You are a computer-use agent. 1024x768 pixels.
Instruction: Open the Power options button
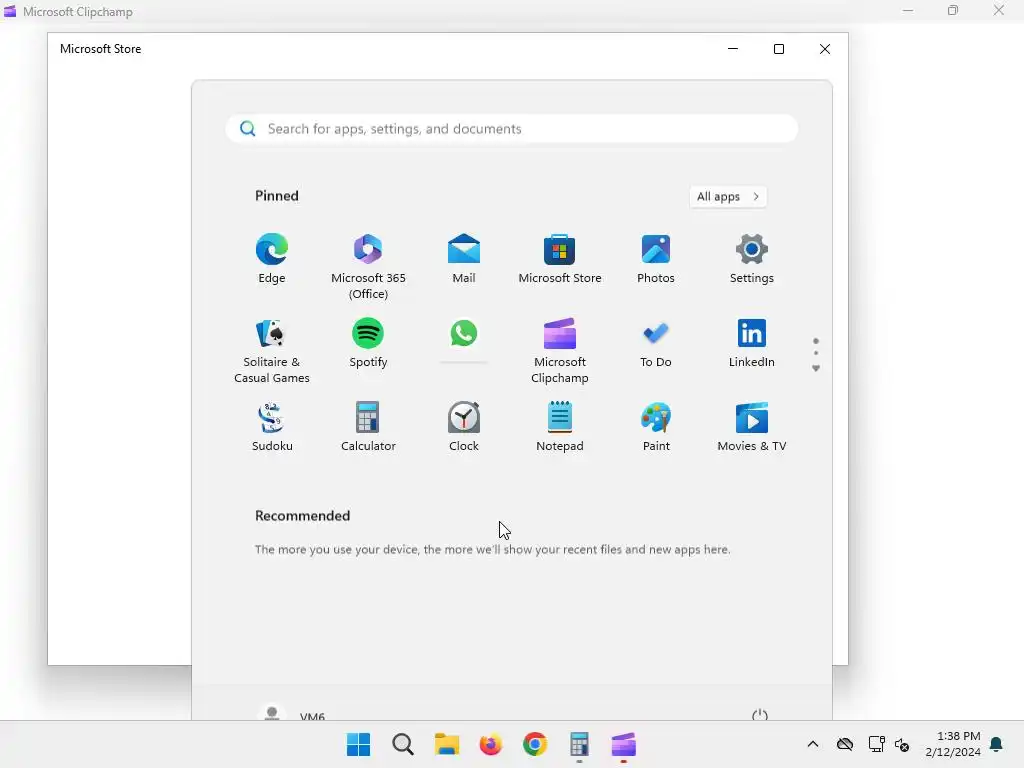point(760,714)
